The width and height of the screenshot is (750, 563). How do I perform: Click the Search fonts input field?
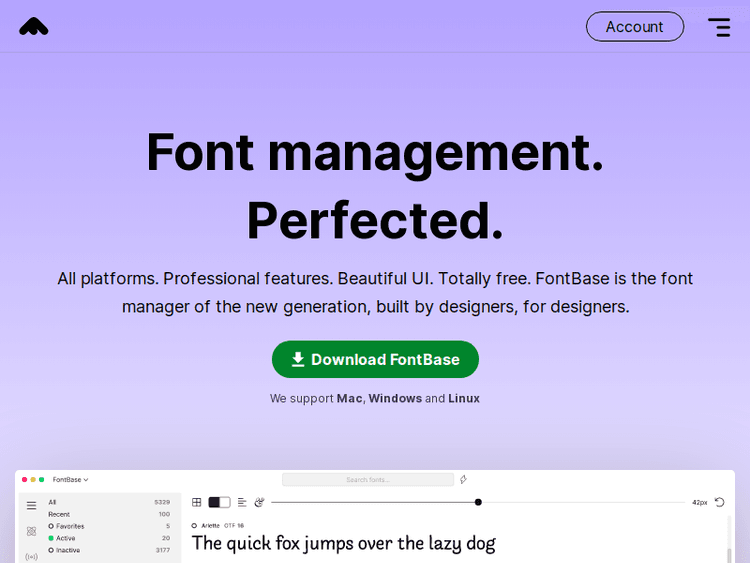tap(368, 480)
